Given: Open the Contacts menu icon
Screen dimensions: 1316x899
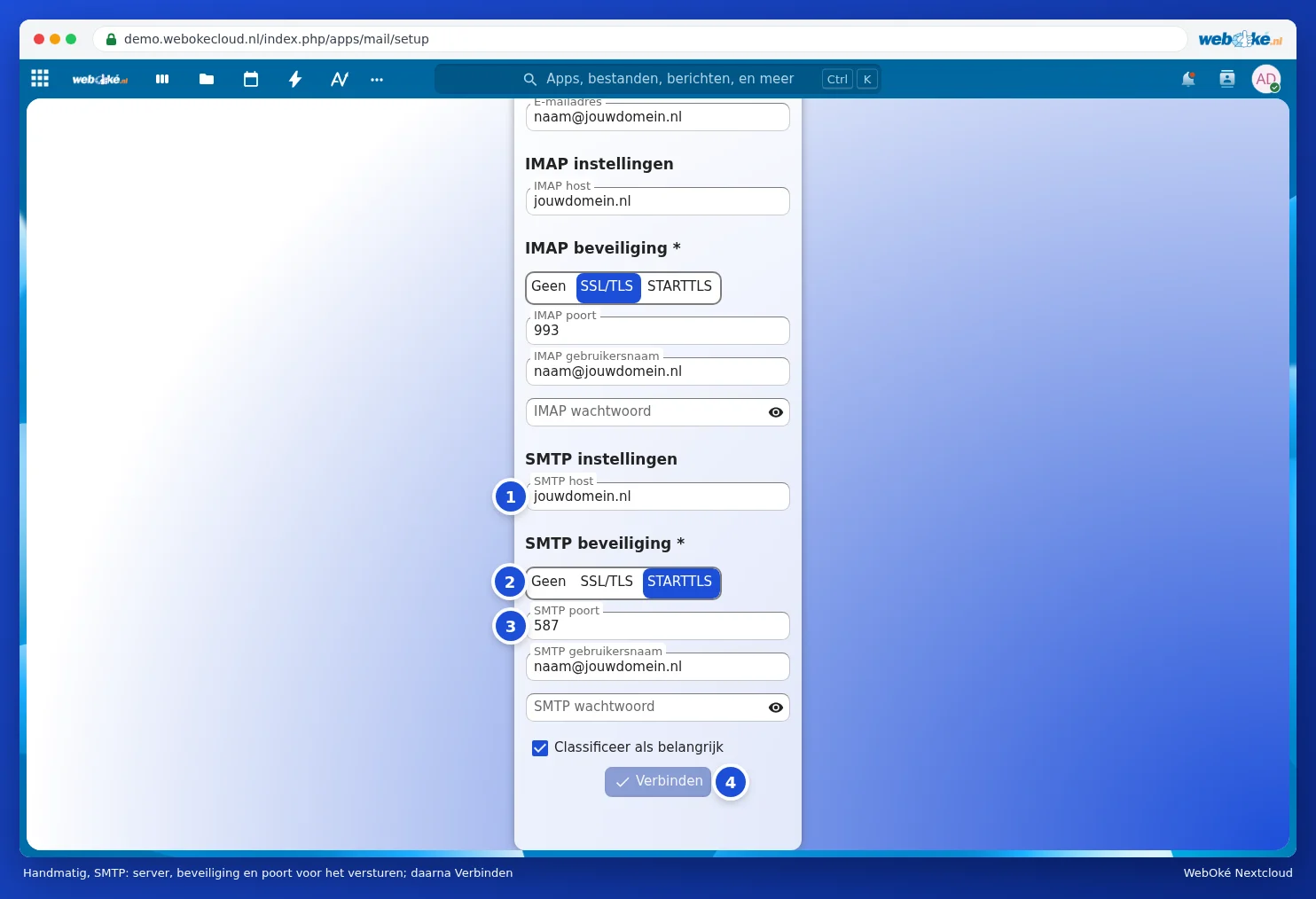Looking at the screenshot, I should 1227,79.
